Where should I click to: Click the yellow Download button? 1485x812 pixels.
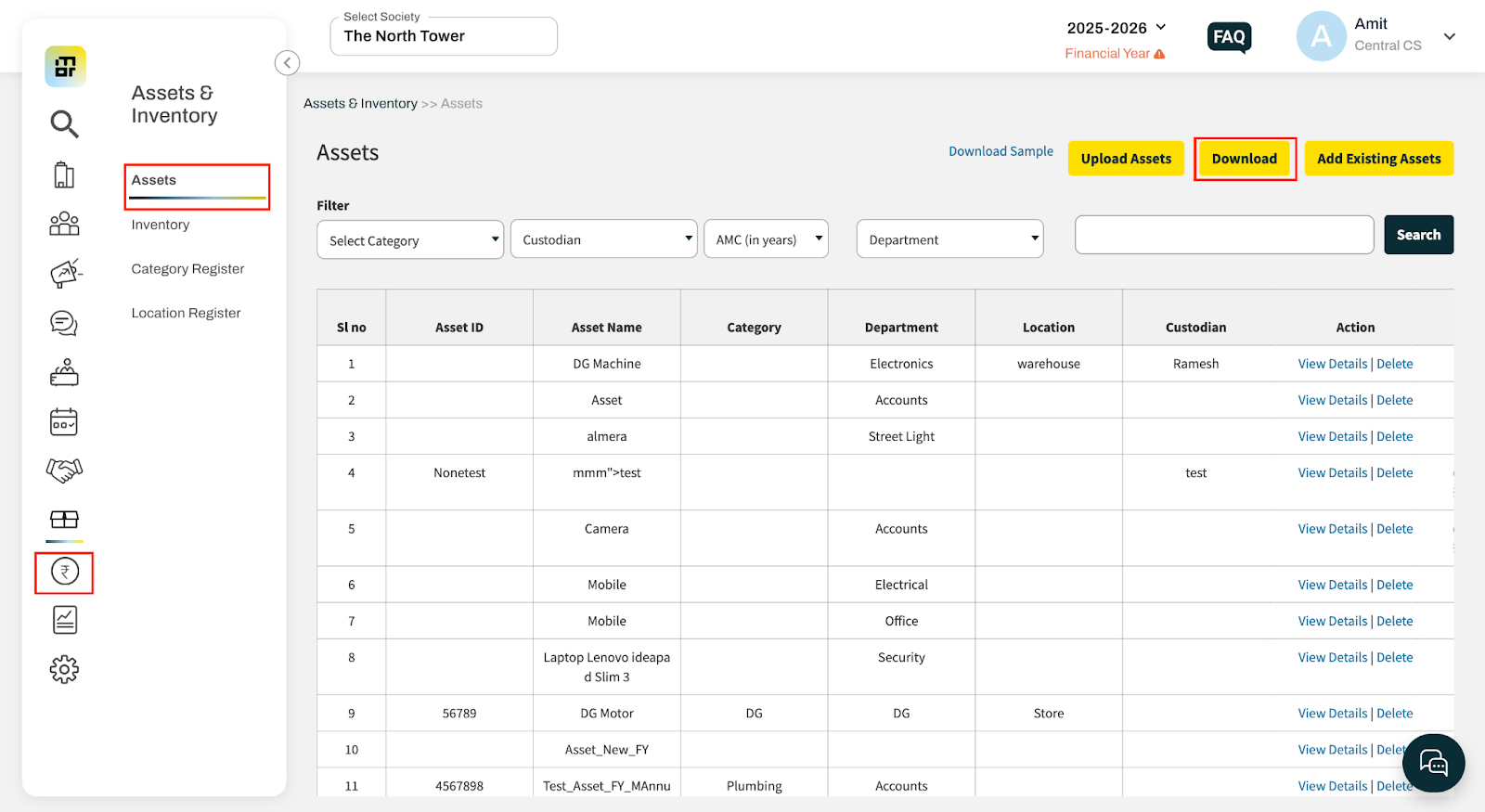point(1245,159)
